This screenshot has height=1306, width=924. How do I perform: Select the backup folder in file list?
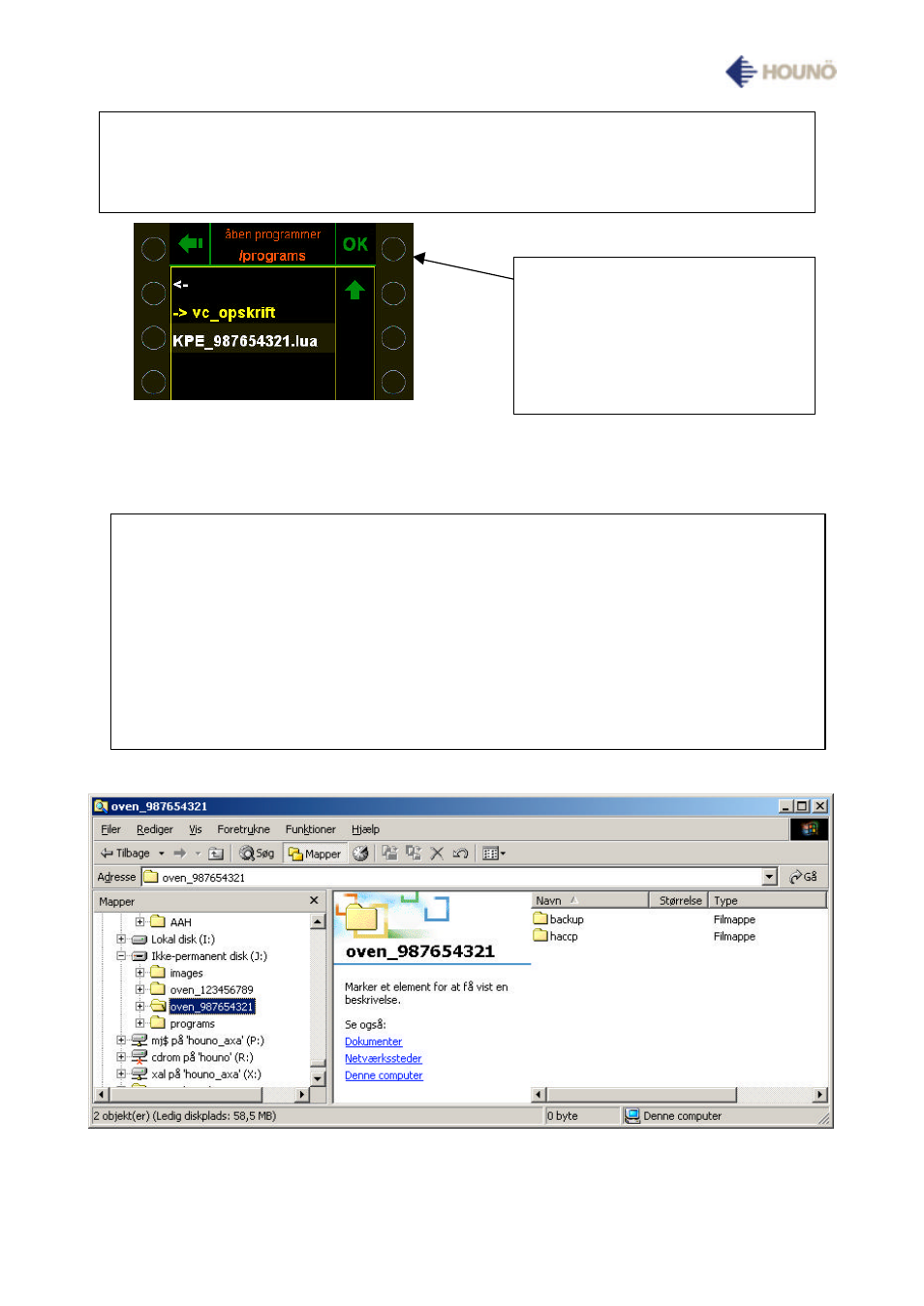tap(559, 919)
